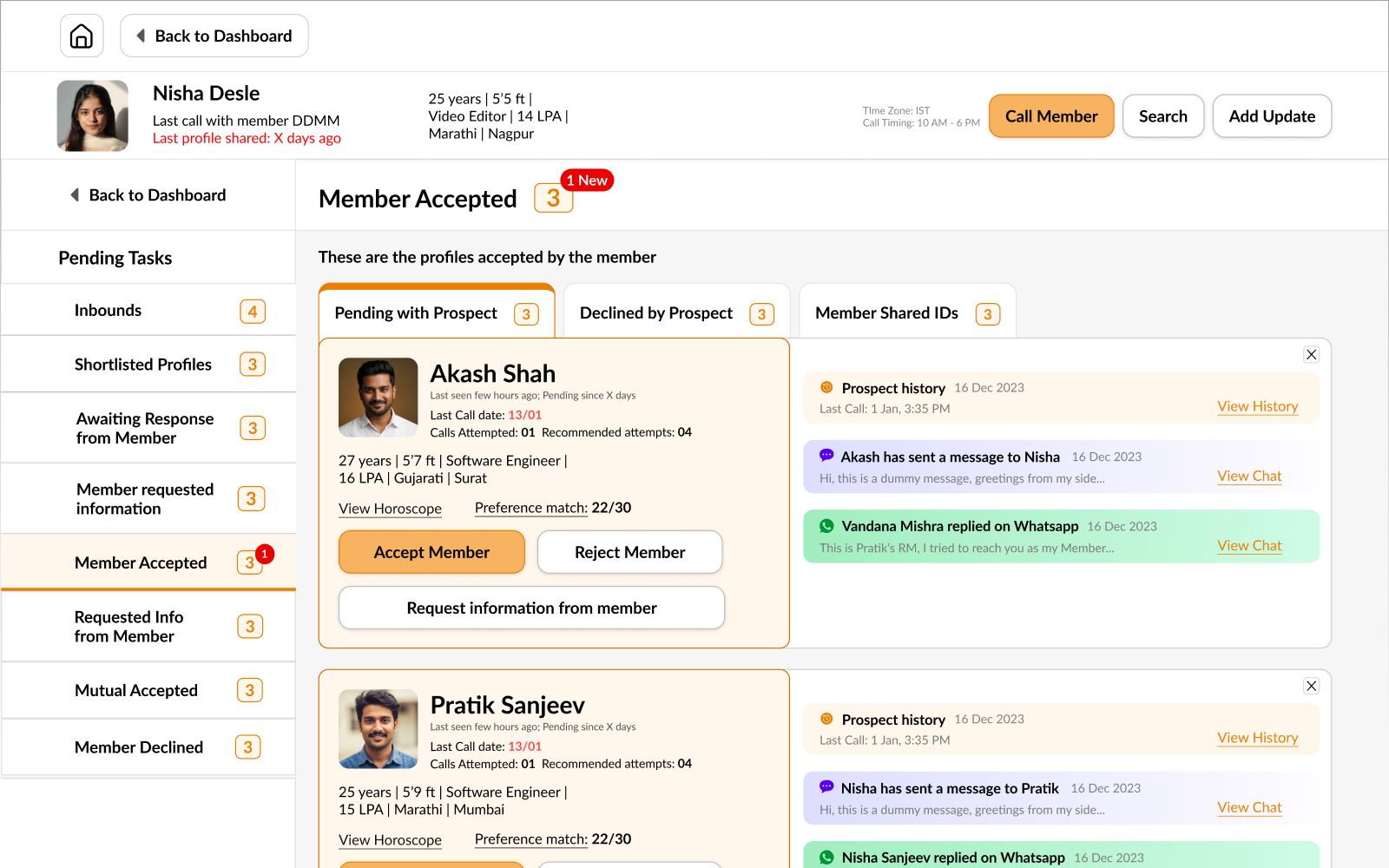View Horoscope for Pratik Sanjeev

(390, 840)
